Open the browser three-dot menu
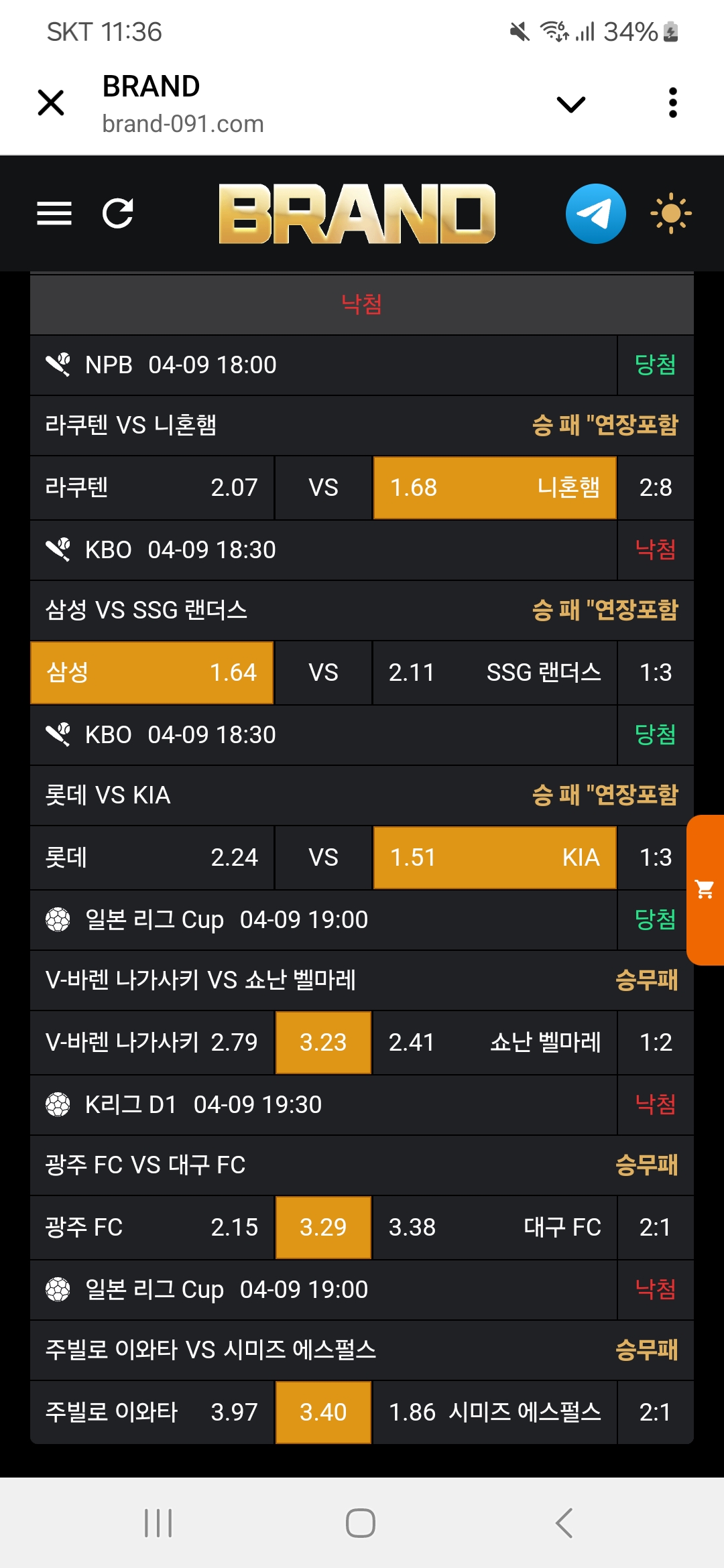The height and width of the screenshot is (1568, 724). [673, 103]
